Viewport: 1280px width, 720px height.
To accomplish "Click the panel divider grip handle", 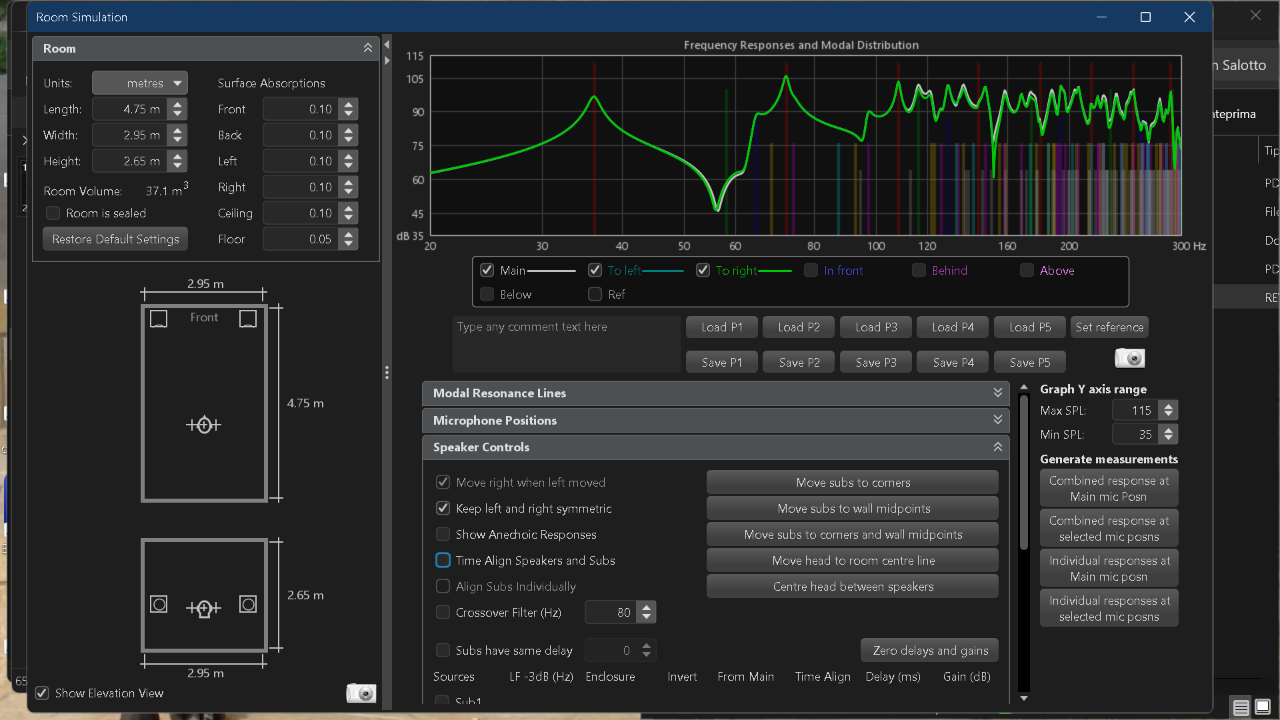I will [x=387, y=372].
